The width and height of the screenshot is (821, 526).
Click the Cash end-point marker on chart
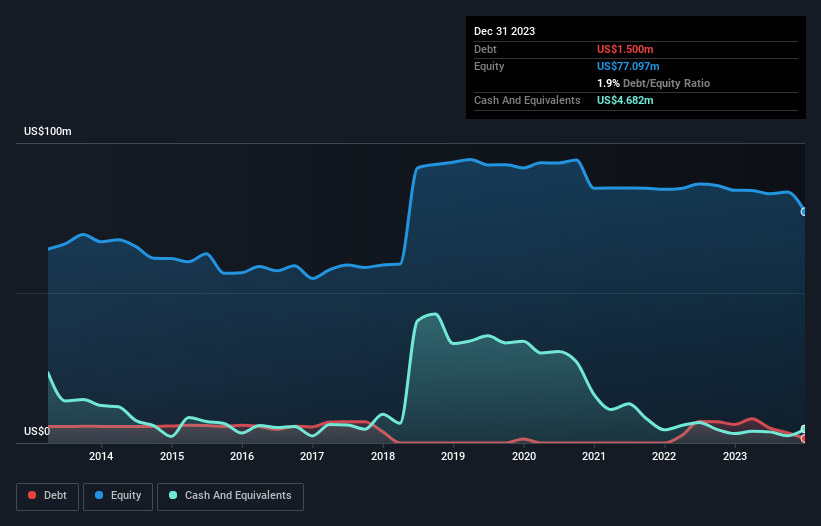pyautogui.click(x=804, y=429)
